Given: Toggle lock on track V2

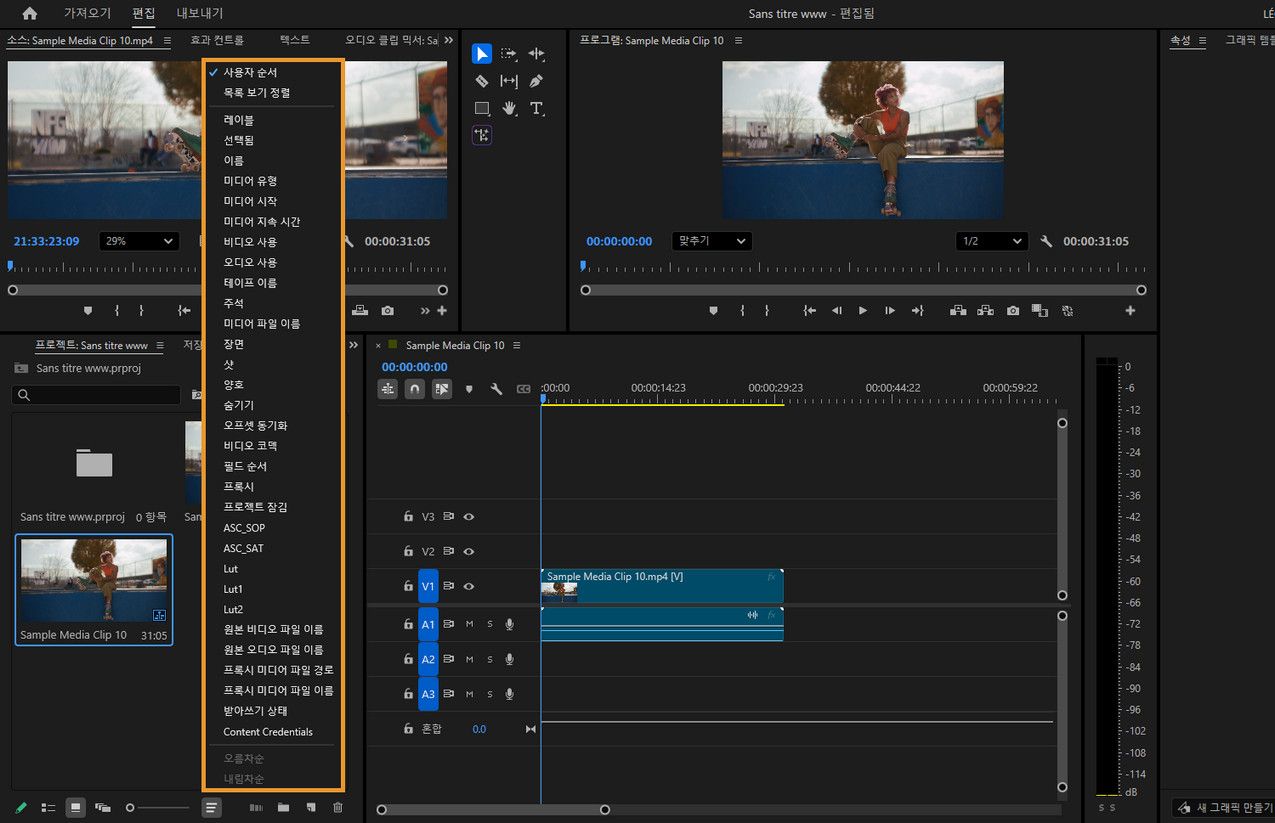Looking at the screenshot, I should click(x=408, y=551).
